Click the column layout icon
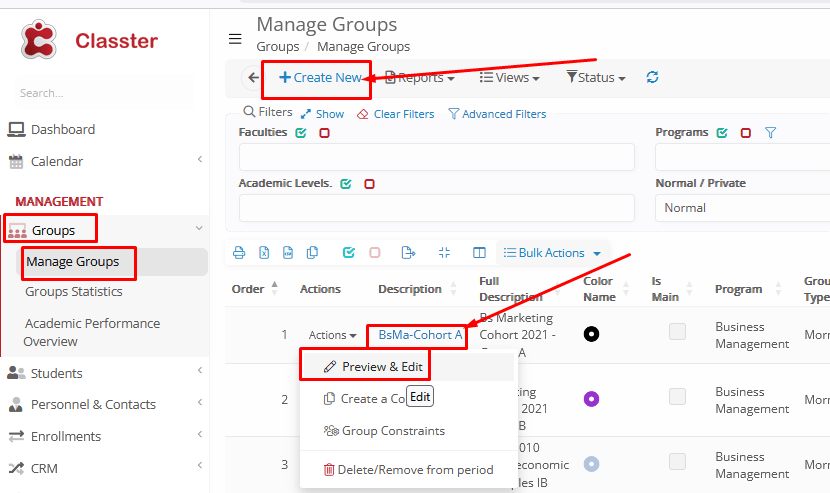 tap(479, 253)
